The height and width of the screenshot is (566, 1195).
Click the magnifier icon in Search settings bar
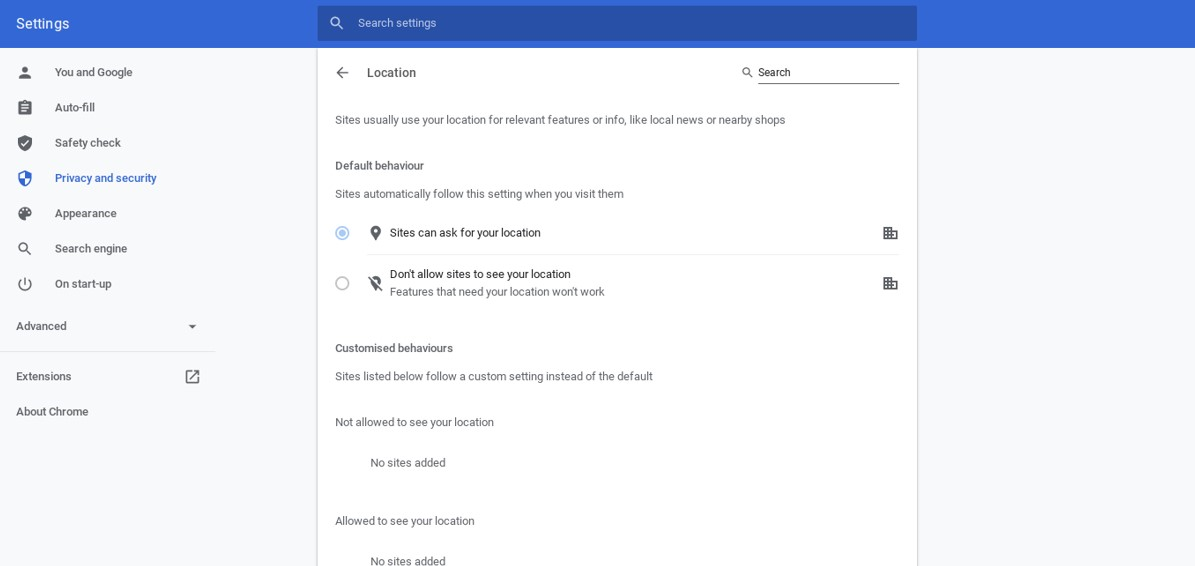coord(337,23)
